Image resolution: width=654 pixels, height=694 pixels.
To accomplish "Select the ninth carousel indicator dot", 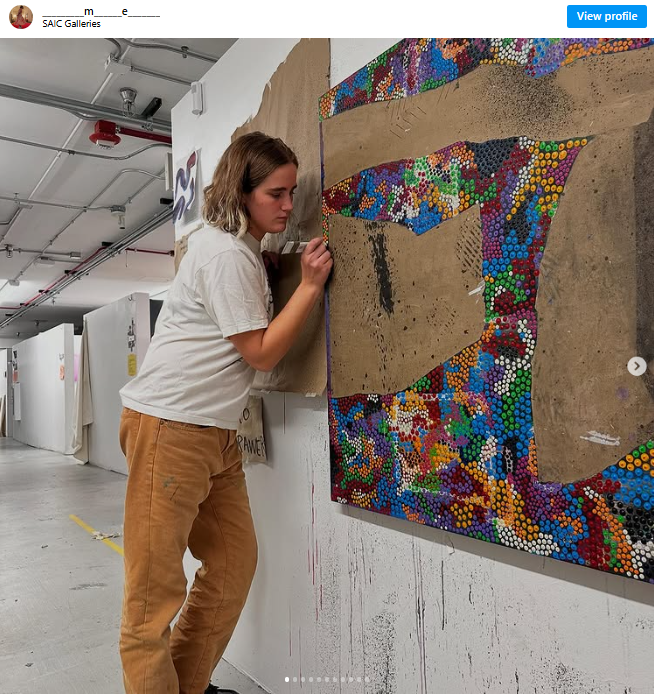I will [x=351, y=679].
